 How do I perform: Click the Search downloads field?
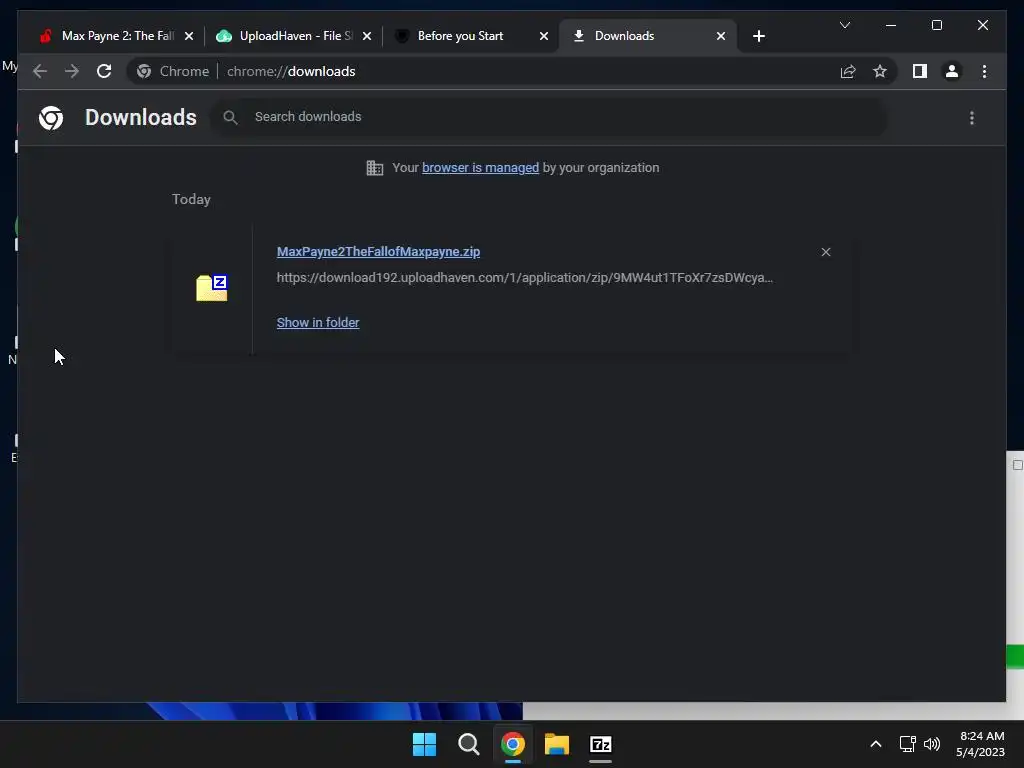click(549, 117)
